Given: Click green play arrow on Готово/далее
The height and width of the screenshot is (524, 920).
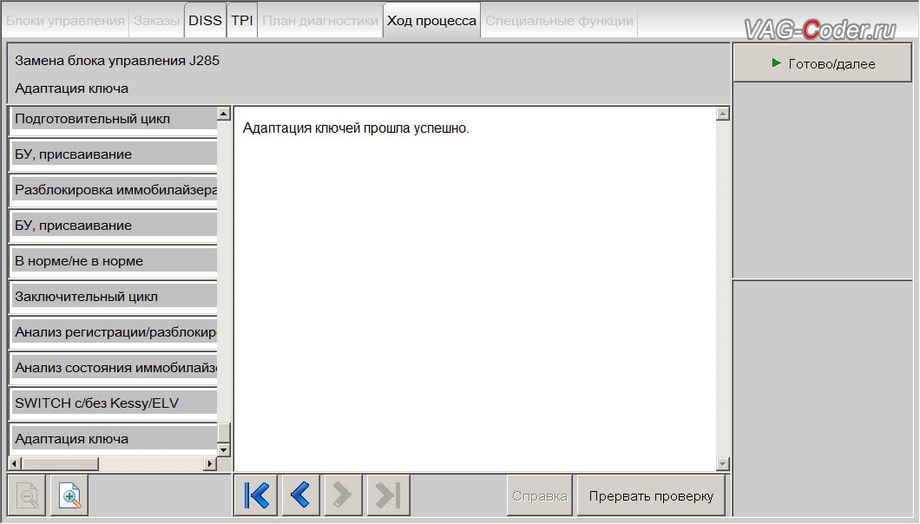Looking at the screenshot, I should [x=776, y=63].
